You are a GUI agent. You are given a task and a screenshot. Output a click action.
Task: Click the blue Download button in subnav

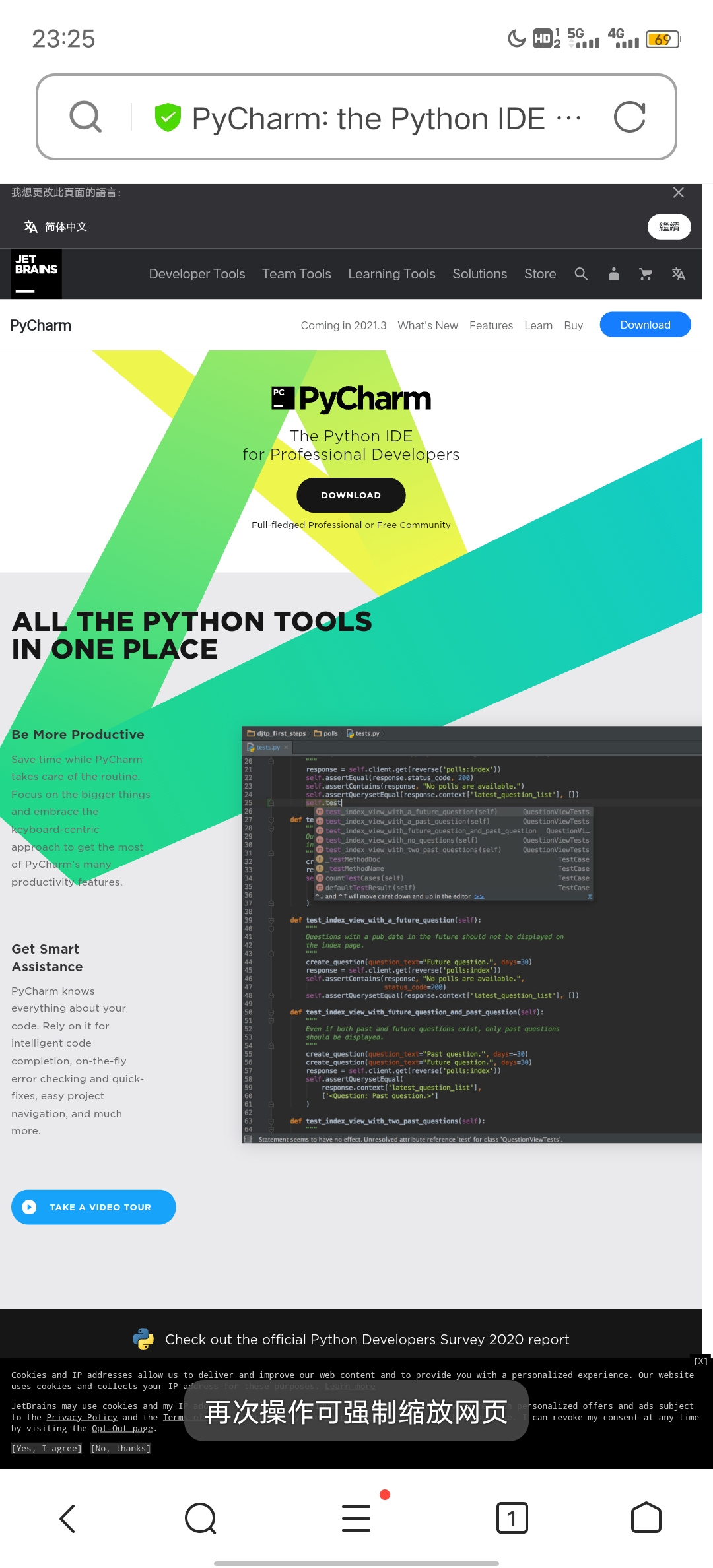(645, 325)
